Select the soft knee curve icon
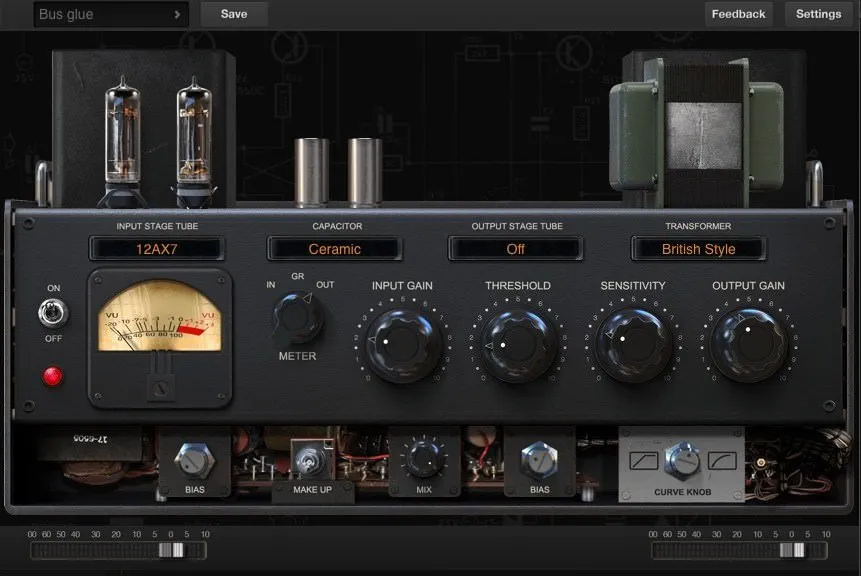The width and height of the screenshot is (861, 576). [722, 460]
